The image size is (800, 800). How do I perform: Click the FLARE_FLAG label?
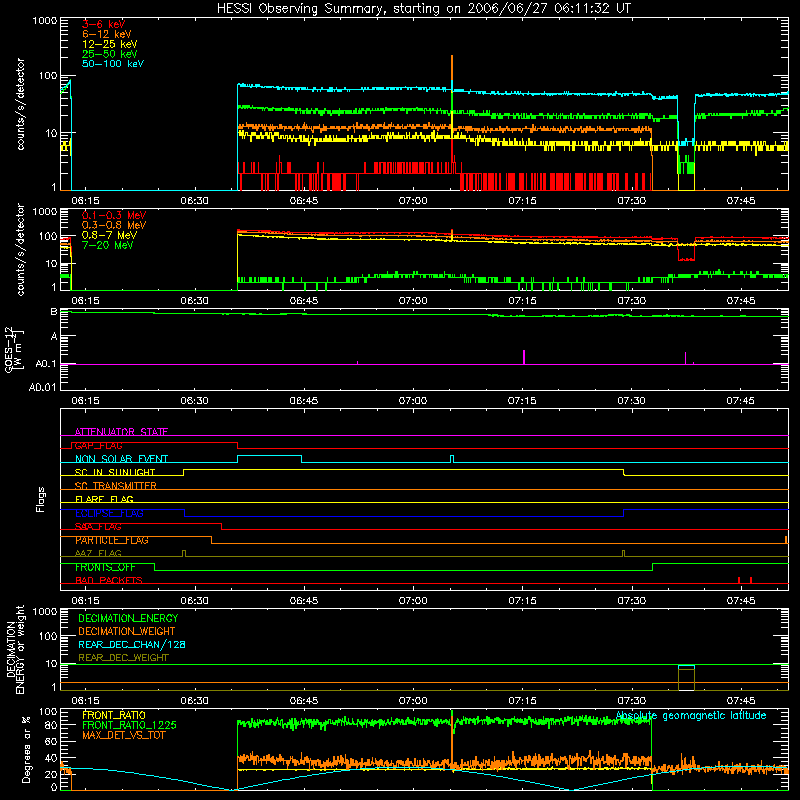tap(104, 499)
